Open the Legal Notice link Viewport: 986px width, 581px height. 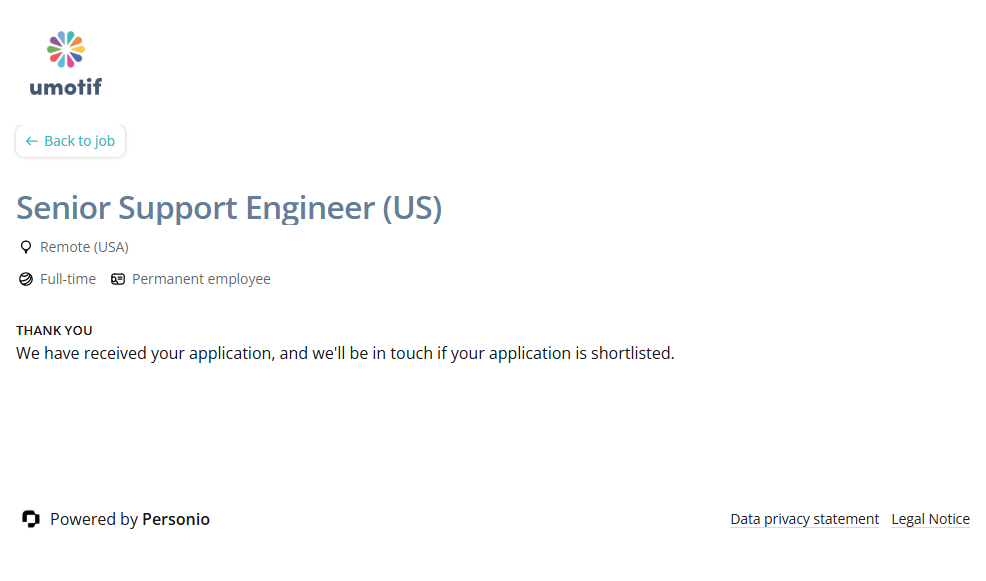(x=930, y=519)
